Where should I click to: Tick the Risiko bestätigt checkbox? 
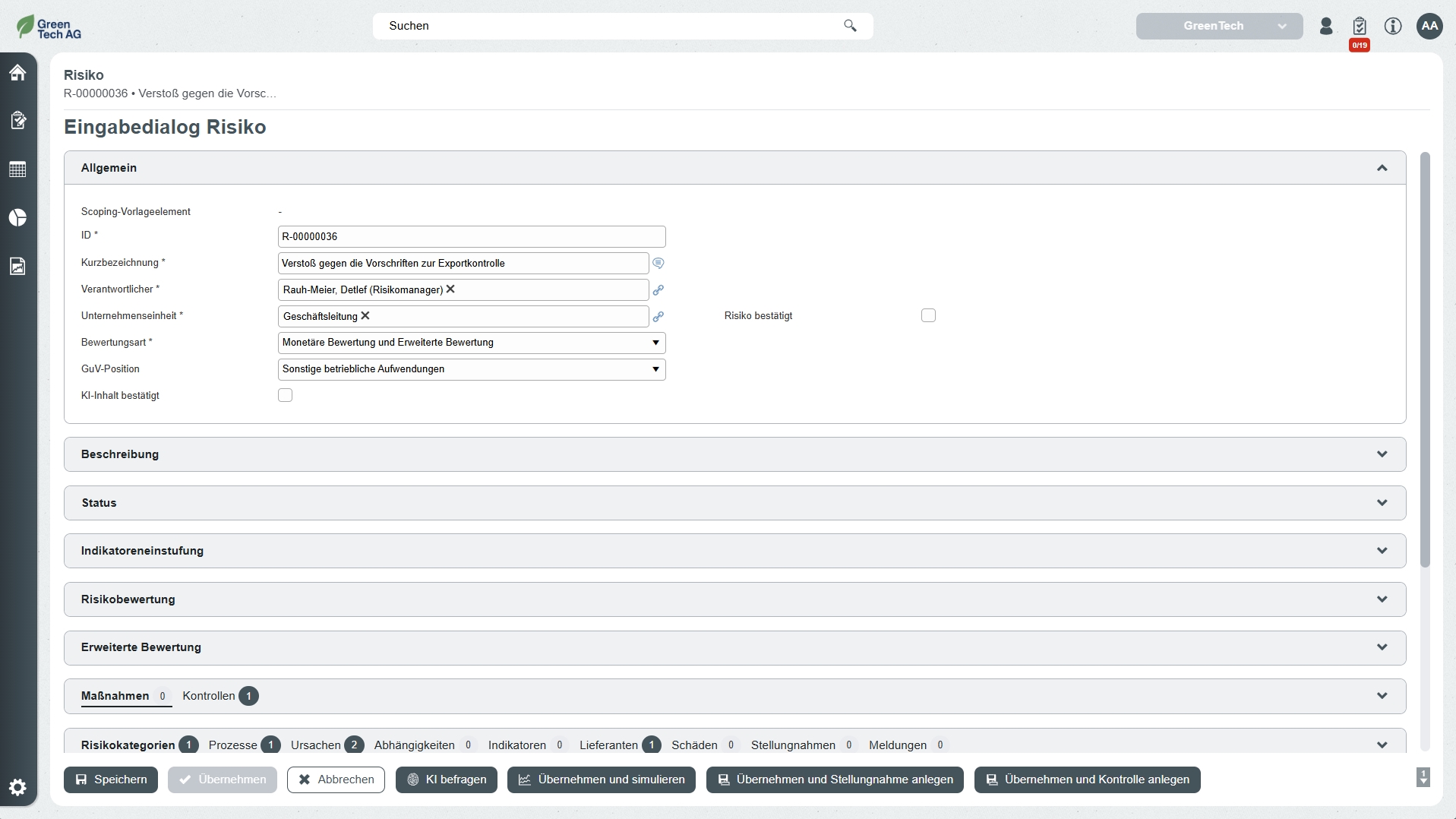point(928,315)
